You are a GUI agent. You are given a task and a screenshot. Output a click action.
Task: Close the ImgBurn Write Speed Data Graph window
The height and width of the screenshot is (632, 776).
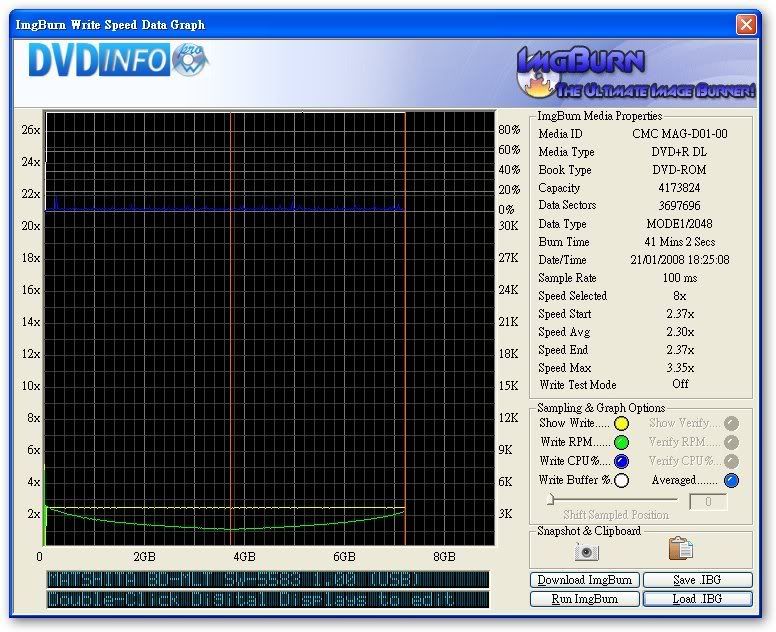coord(746,24)
